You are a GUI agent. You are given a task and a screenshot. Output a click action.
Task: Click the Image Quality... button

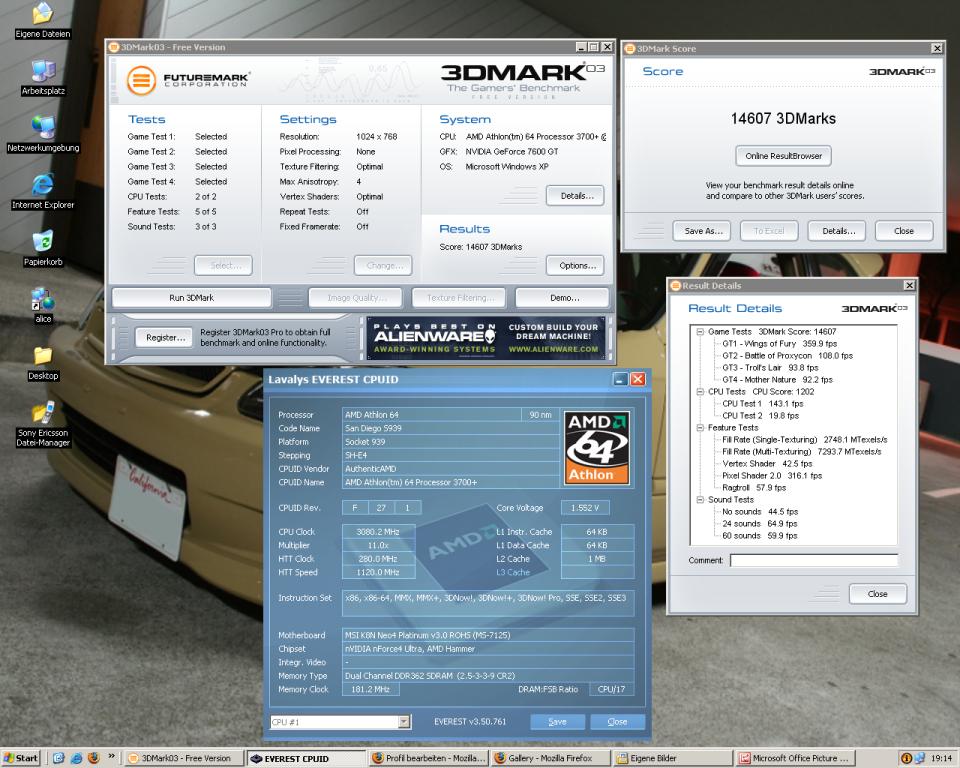356,298
